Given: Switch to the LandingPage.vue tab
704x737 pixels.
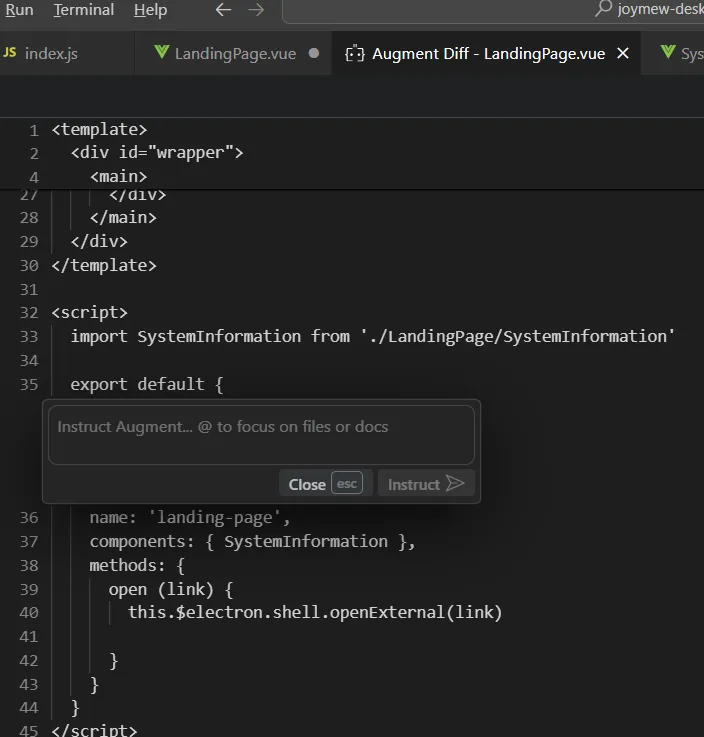Looking at the screenshot, I should tap(235, 54).
